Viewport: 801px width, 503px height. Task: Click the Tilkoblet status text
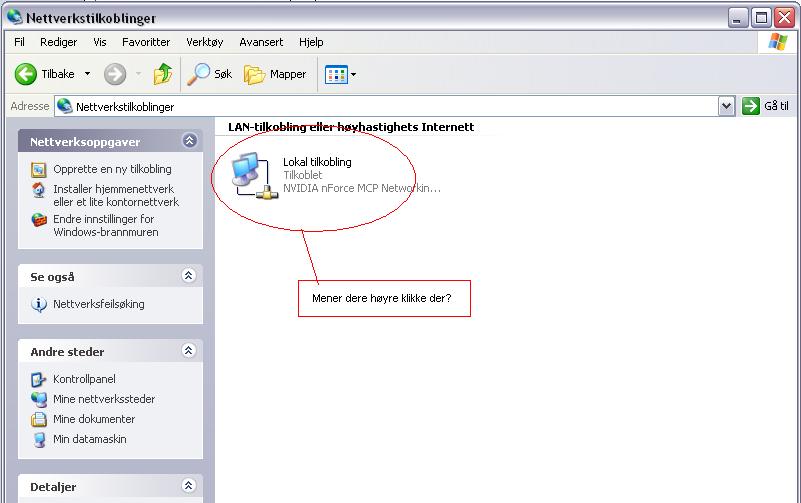[x=303, y=175]
